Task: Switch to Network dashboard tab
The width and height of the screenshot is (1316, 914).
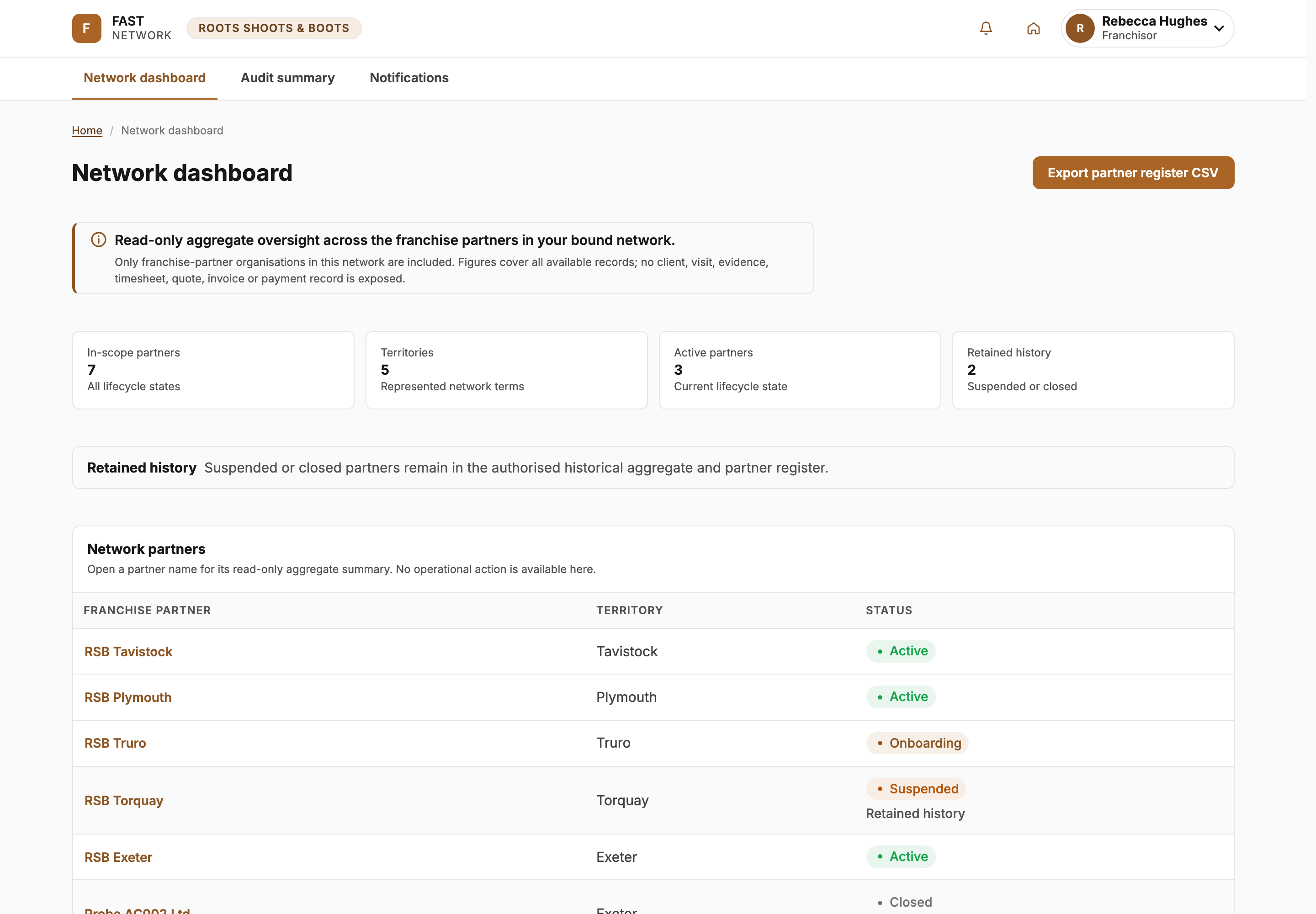Action: (x=145, y=78)
